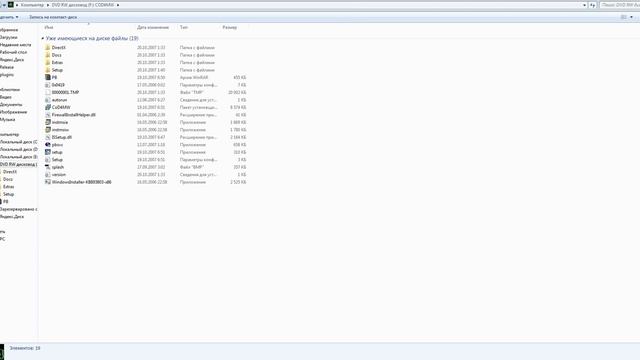Image resolution: width=640 pixels, height=360 pixels.
Task: Open Недавние места in the sidebar
Action: (16, 45)
